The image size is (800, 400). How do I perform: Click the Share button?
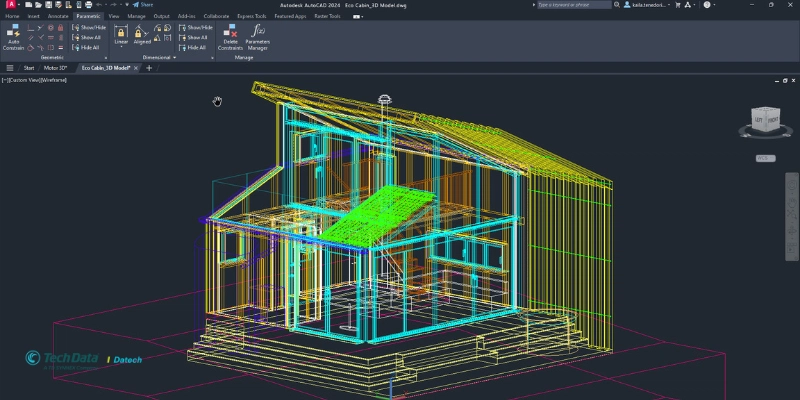(x=142, y=5)
